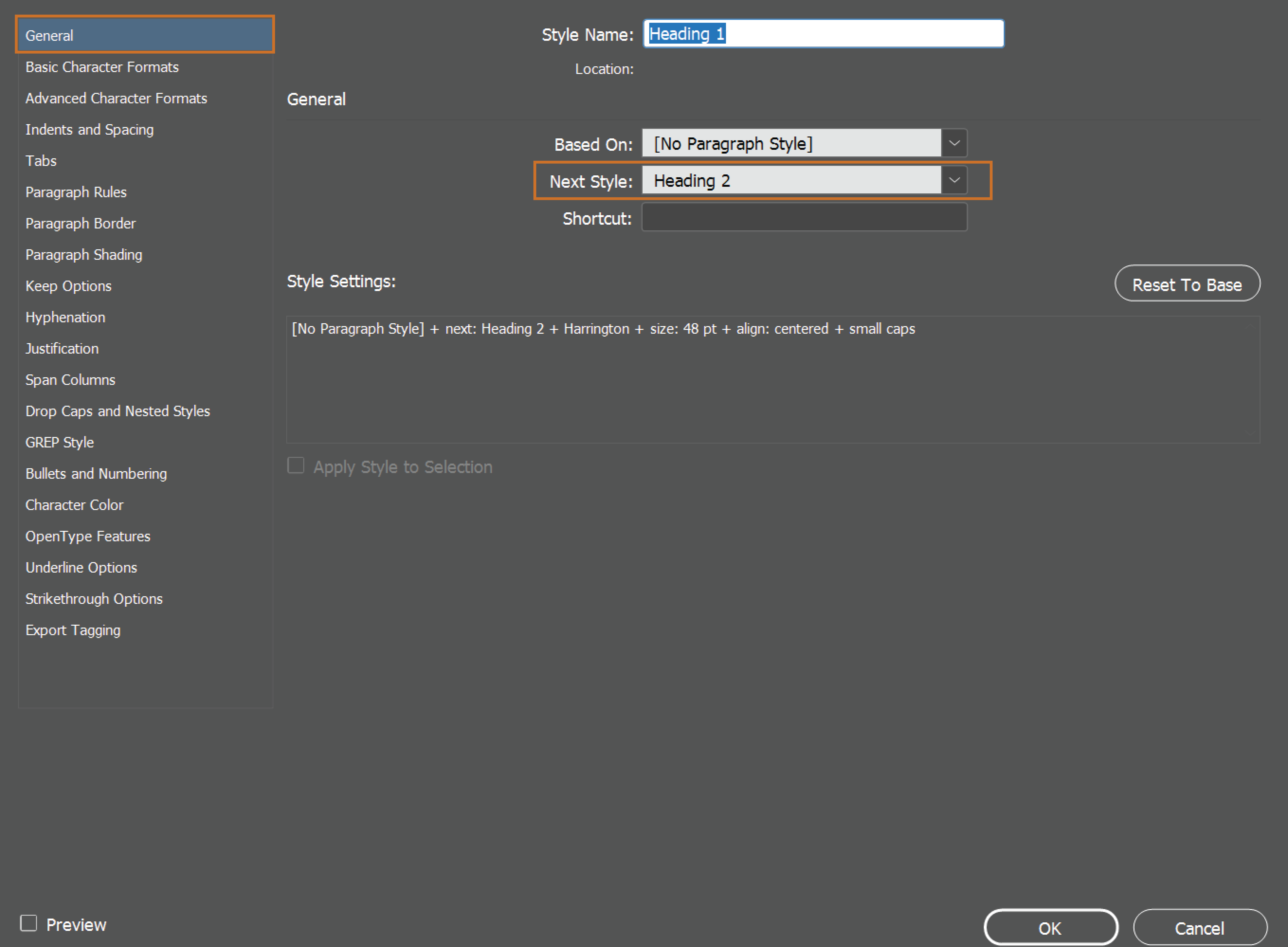The image size is (1288, 947).
Task: Choose the Keep Options category
Action: tap(68, 286)
